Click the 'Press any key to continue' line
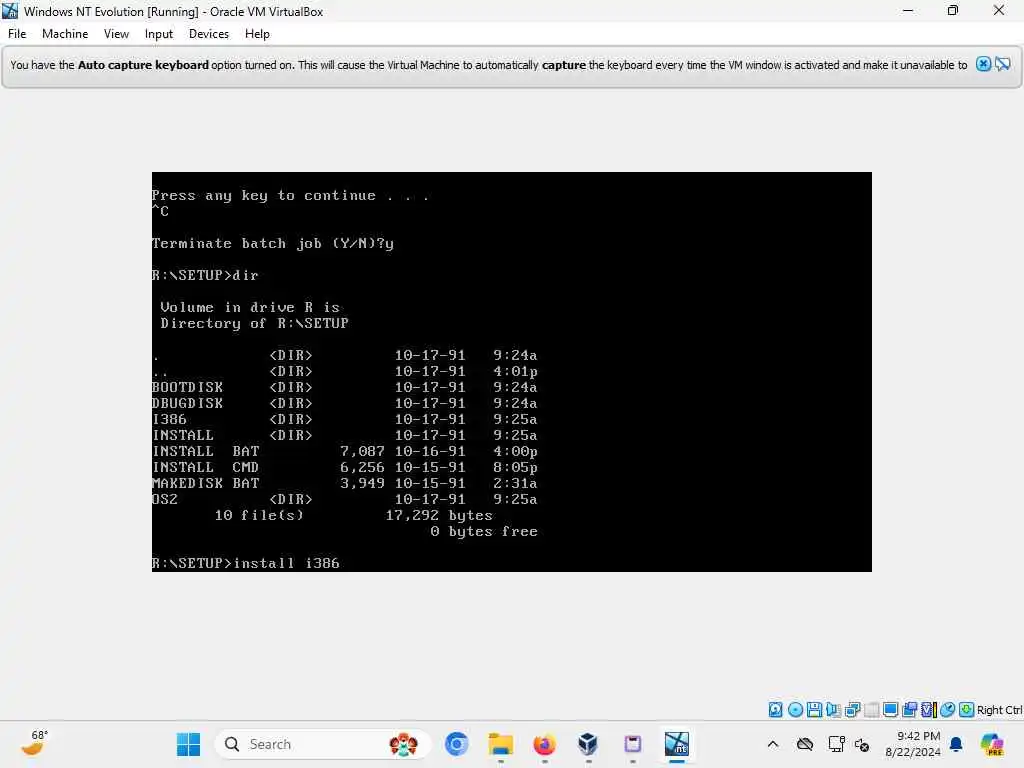Image resolution: width=1024 pixels, height=768 pixels. tap(291, 195)
